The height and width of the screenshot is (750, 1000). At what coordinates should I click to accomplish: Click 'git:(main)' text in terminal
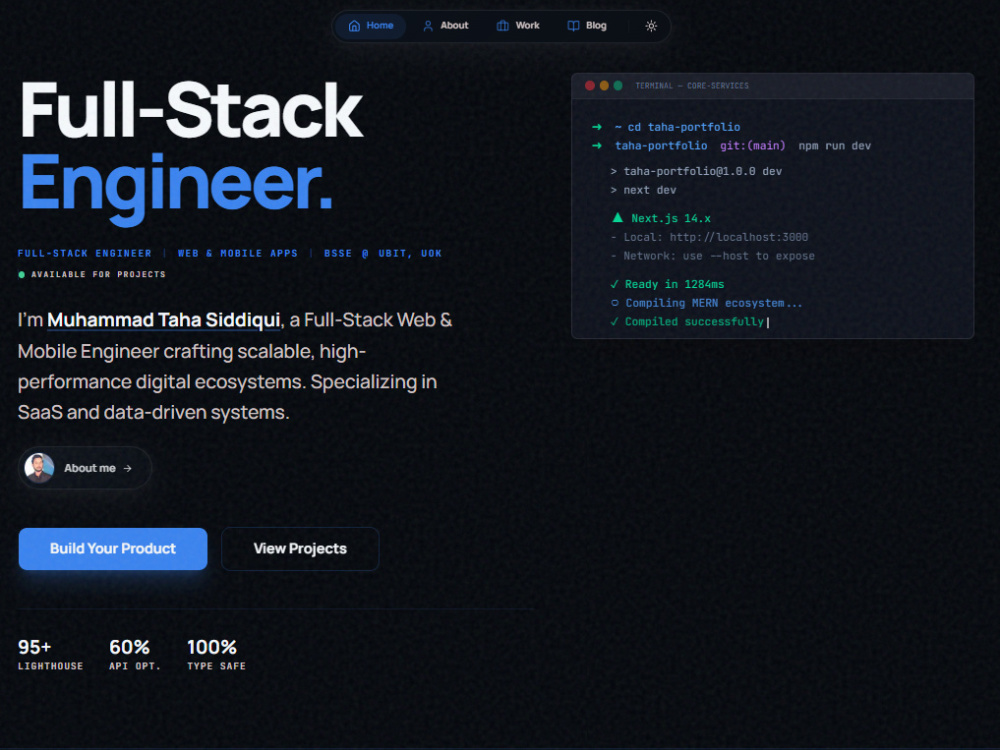(x=753, y=146)
